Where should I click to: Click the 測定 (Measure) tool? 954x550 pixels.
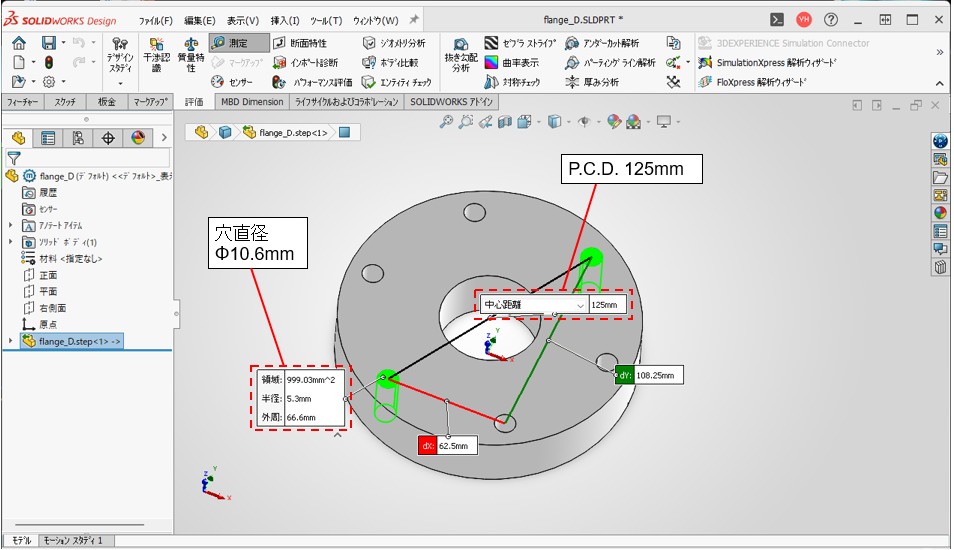239,43
